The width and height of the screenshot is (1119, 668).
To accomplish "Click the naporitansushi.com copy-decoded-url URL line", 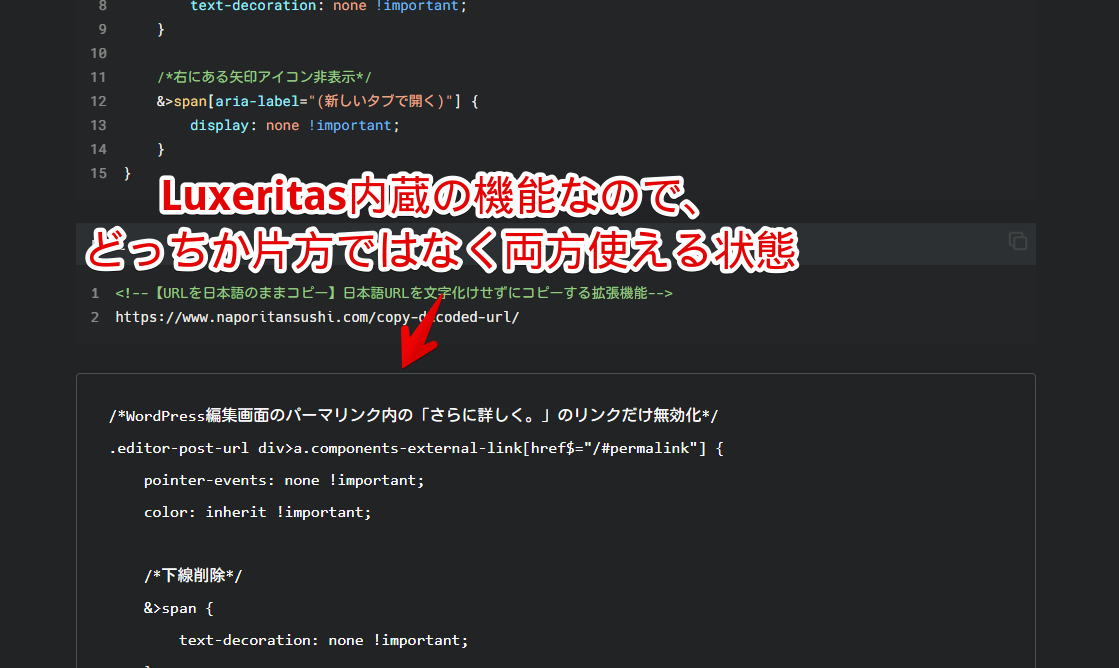I will (317, 317).
